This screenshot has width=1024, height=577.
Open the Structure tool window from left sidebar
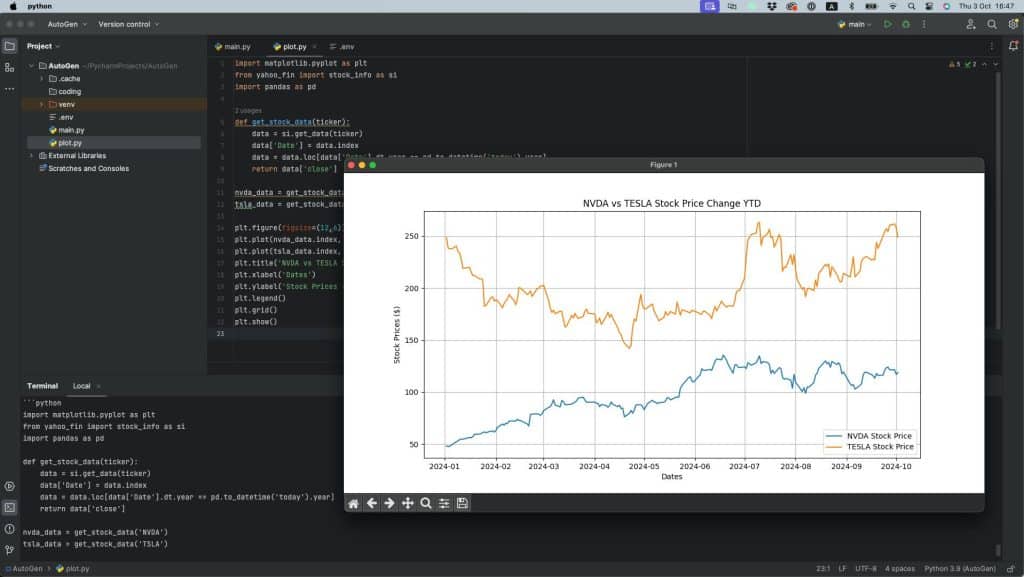tap(10, 67)
